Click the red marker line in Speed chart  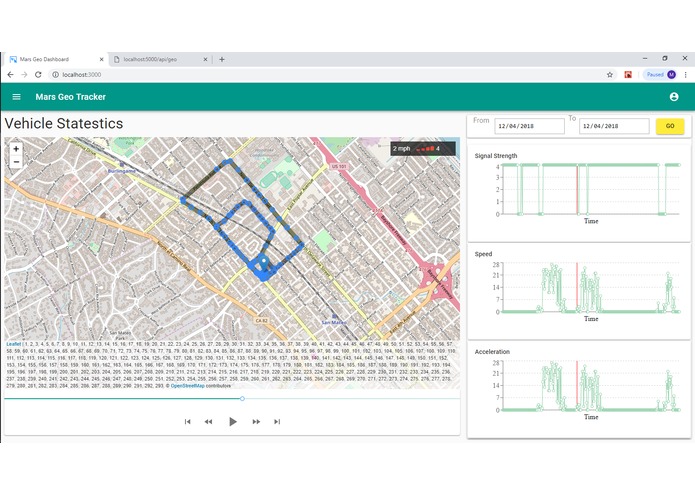point(577,287)
